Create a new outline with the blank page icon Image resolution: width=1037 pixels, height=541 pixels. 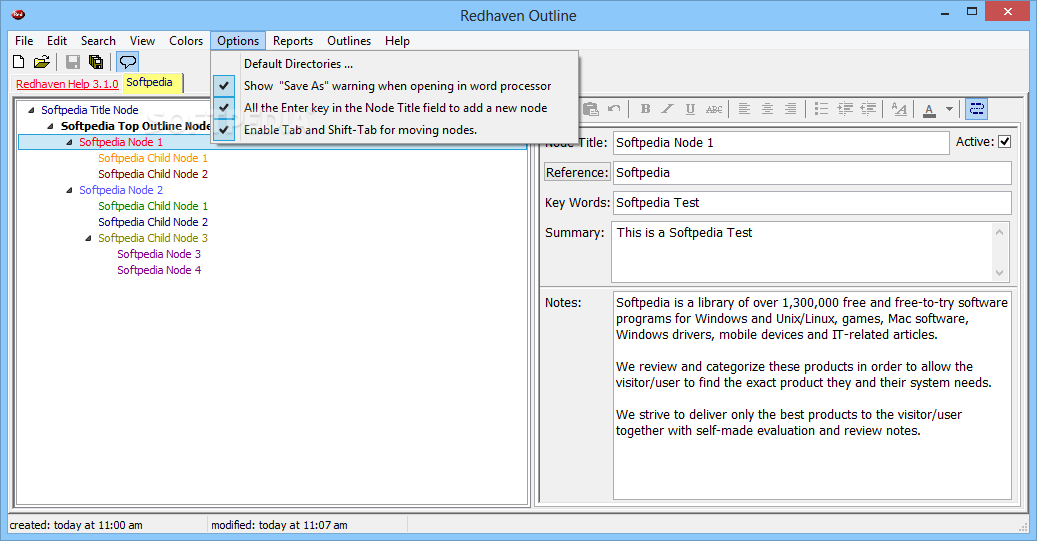(19, 62)
